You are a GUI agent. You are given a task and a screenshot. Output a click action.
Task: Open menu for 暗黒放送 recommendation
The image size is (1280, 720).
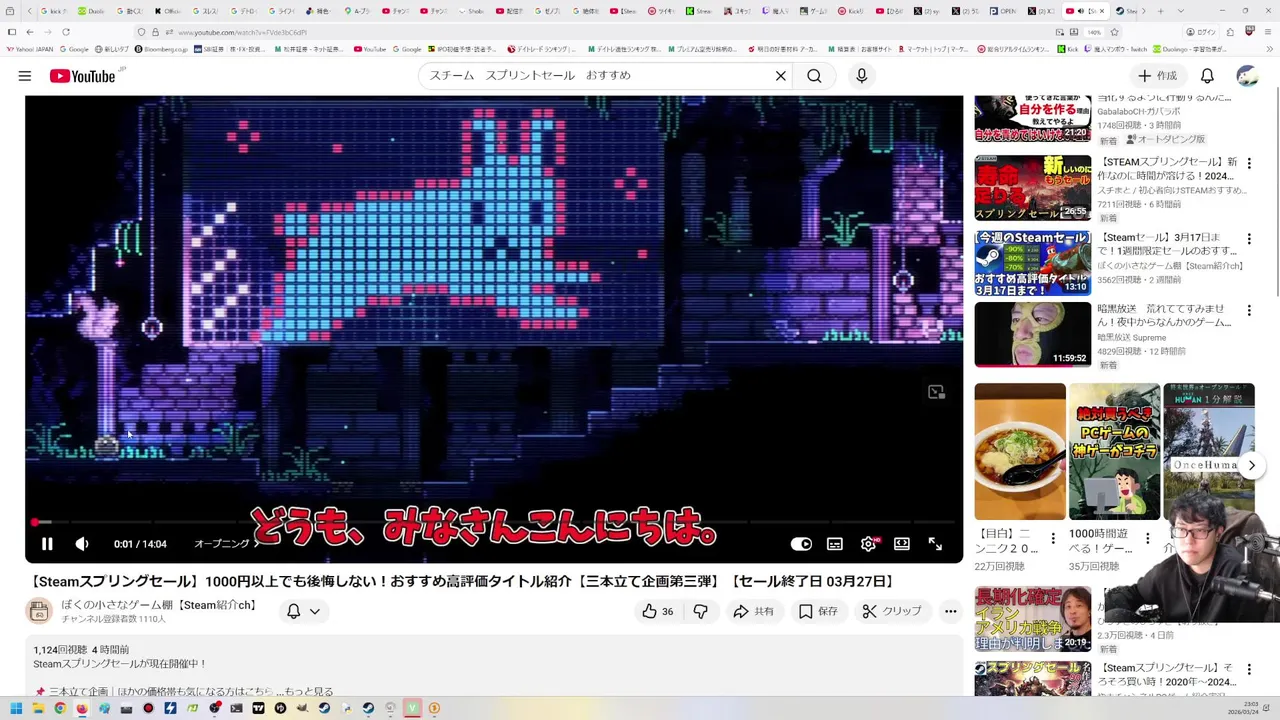pyautogui.click(x=1248, y=312)
